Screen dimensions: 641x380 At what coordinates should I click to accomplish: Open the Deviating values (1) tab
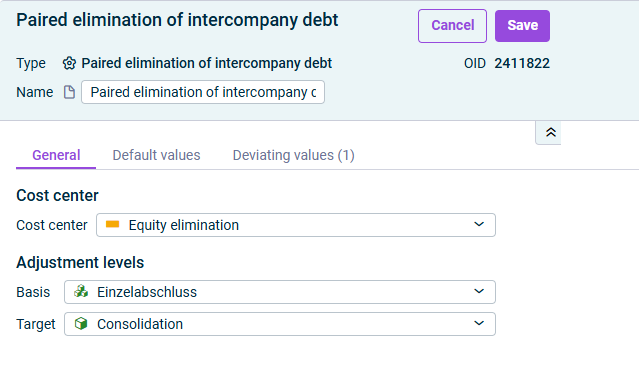coord(294,155)
